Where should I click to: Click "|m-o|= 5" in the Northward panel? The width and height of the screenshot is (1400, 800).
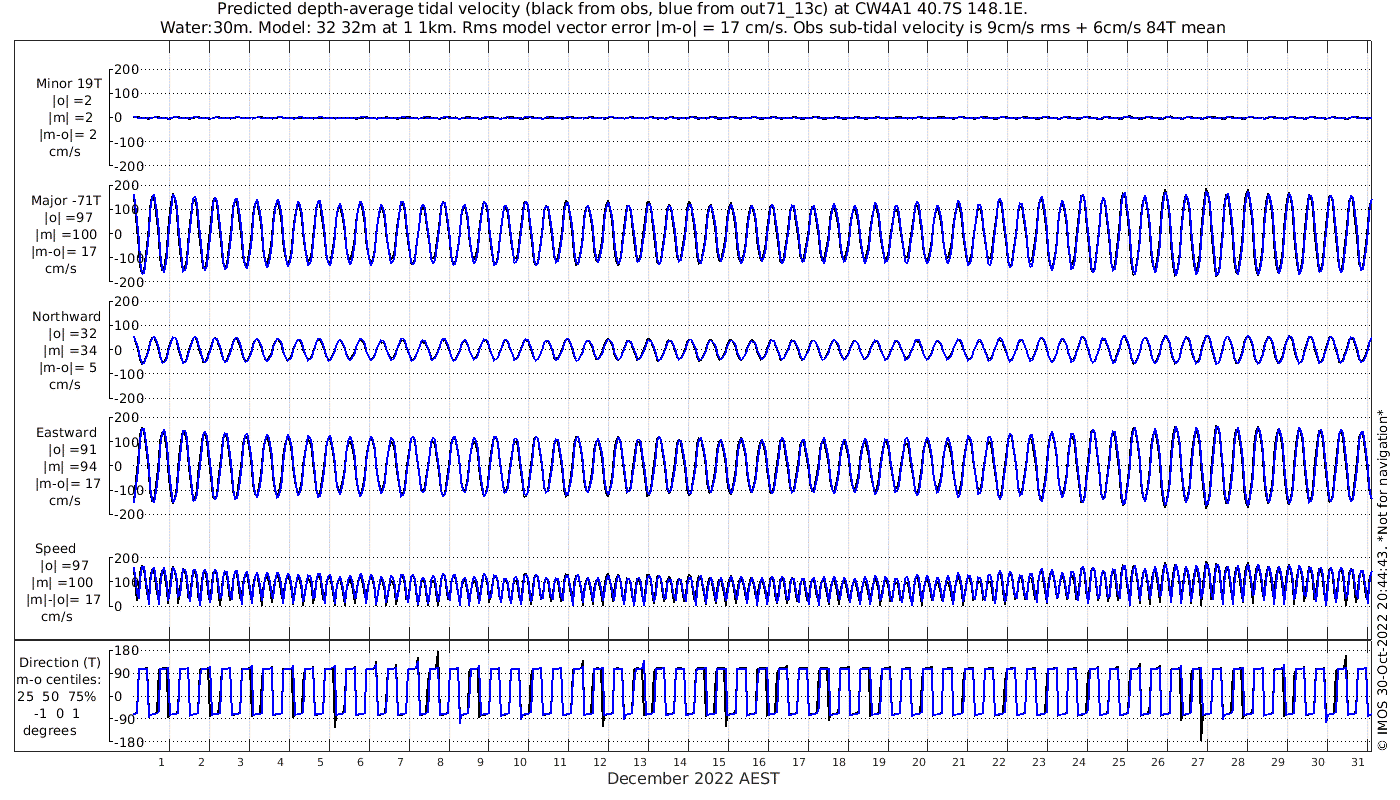click(68, 367)
